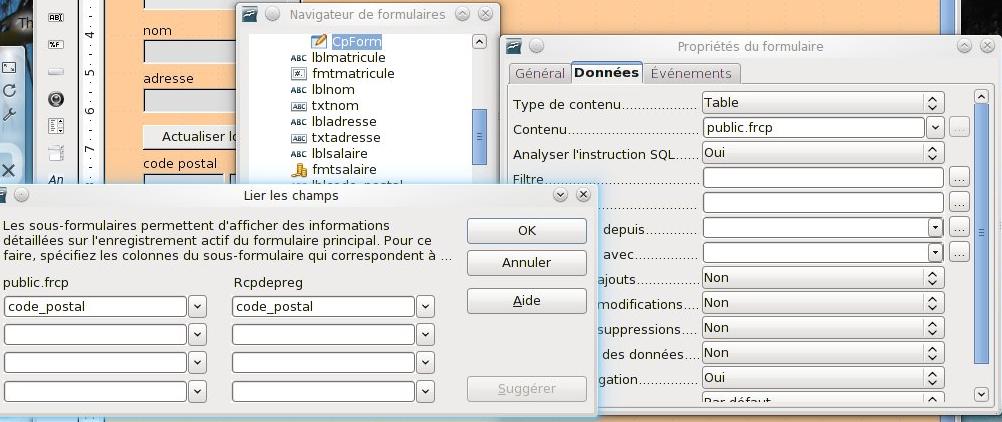This screenshot has height=422, width=1002.
Task: Open Aide in Lier les champs dialog
Action: tap(527, 301)
